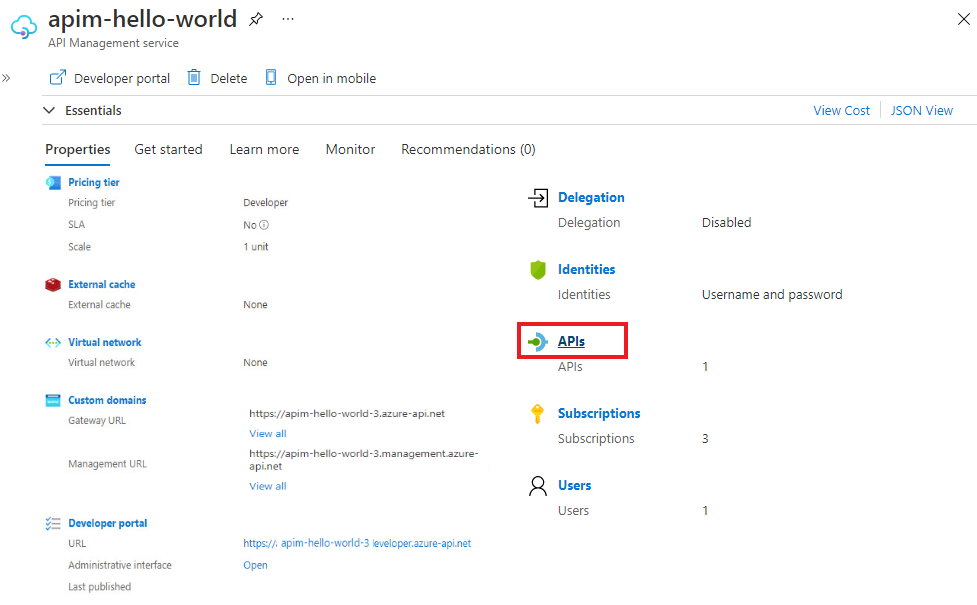Open the APIs link
Image resolution: width=977 pixels, height=605 pixels.
coord(571,342)
